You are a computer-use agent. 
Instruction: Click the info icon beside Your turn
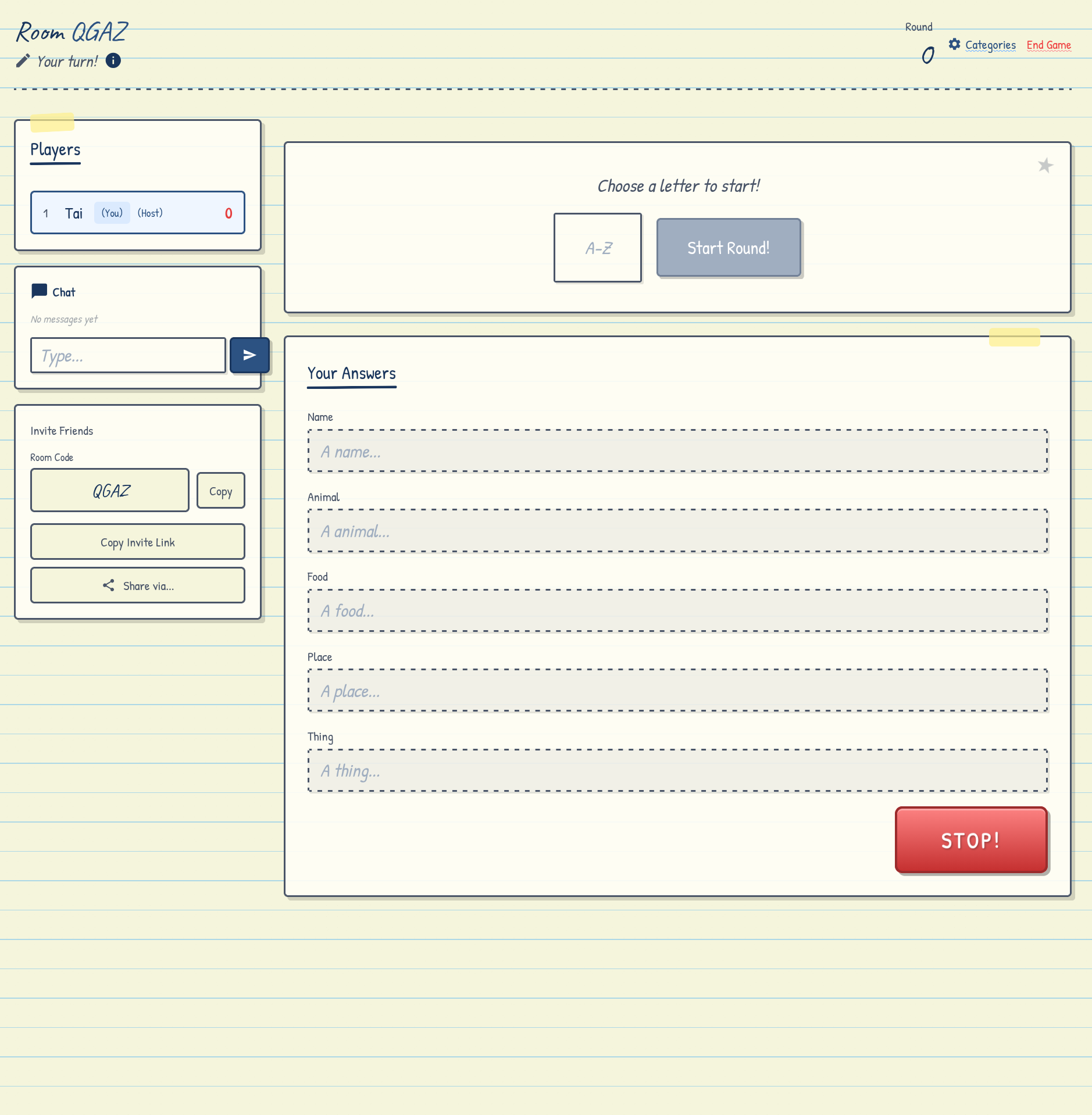tap(113, 60)
